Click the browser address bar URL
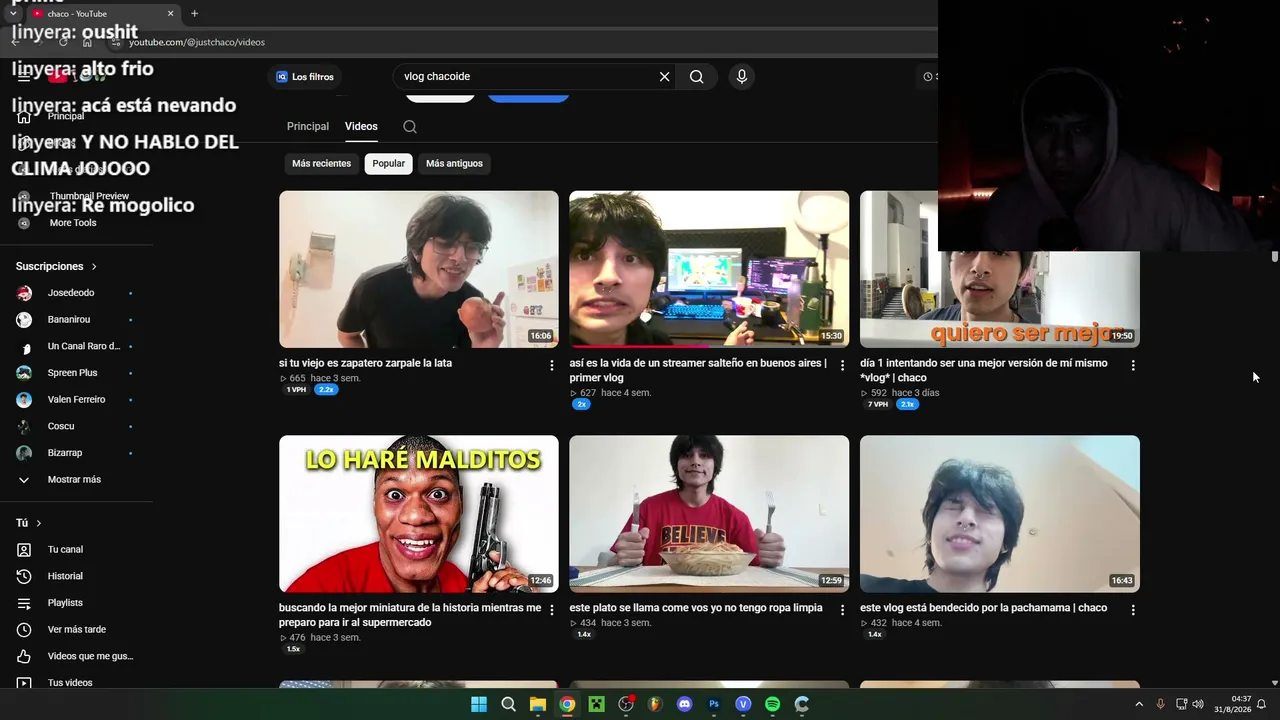1280x720 pixels. (x=197, y=42)
